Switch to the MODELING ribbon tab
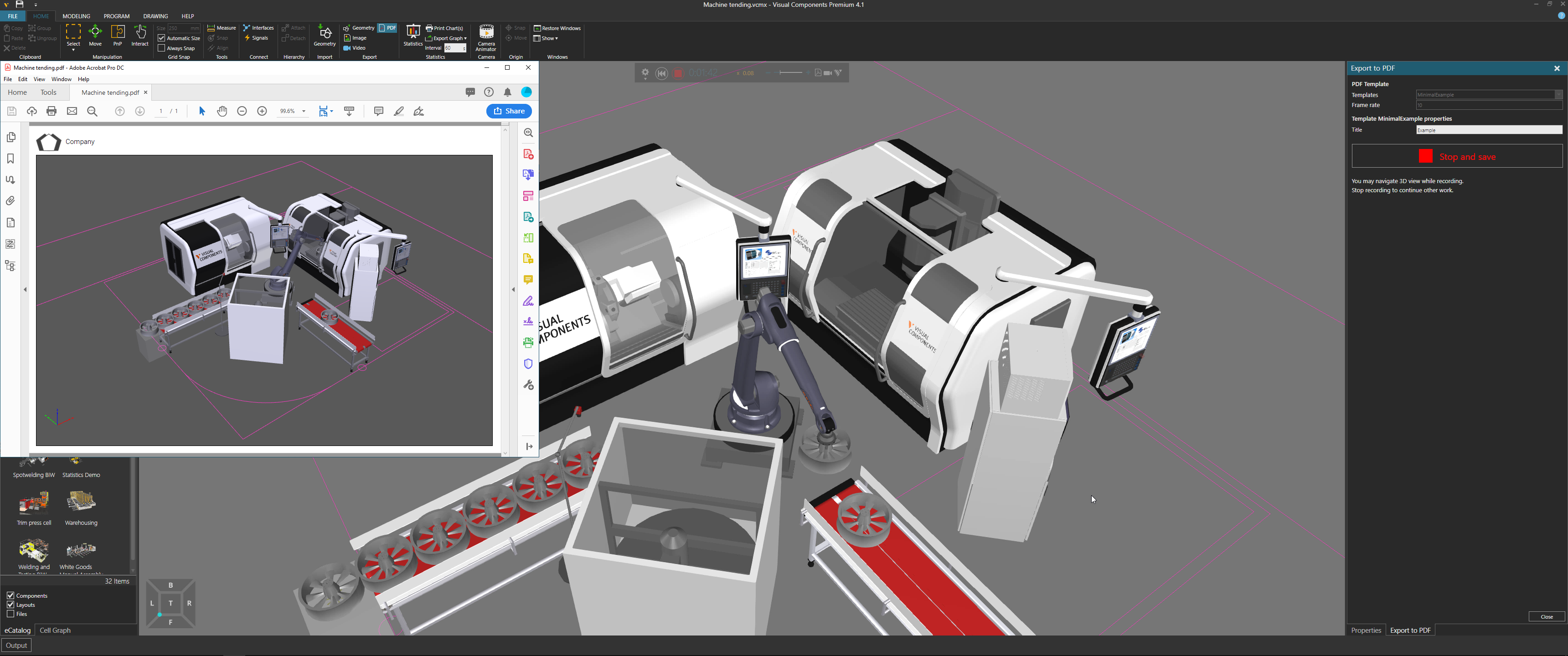The image size is (1568, 656). point(76,16)
